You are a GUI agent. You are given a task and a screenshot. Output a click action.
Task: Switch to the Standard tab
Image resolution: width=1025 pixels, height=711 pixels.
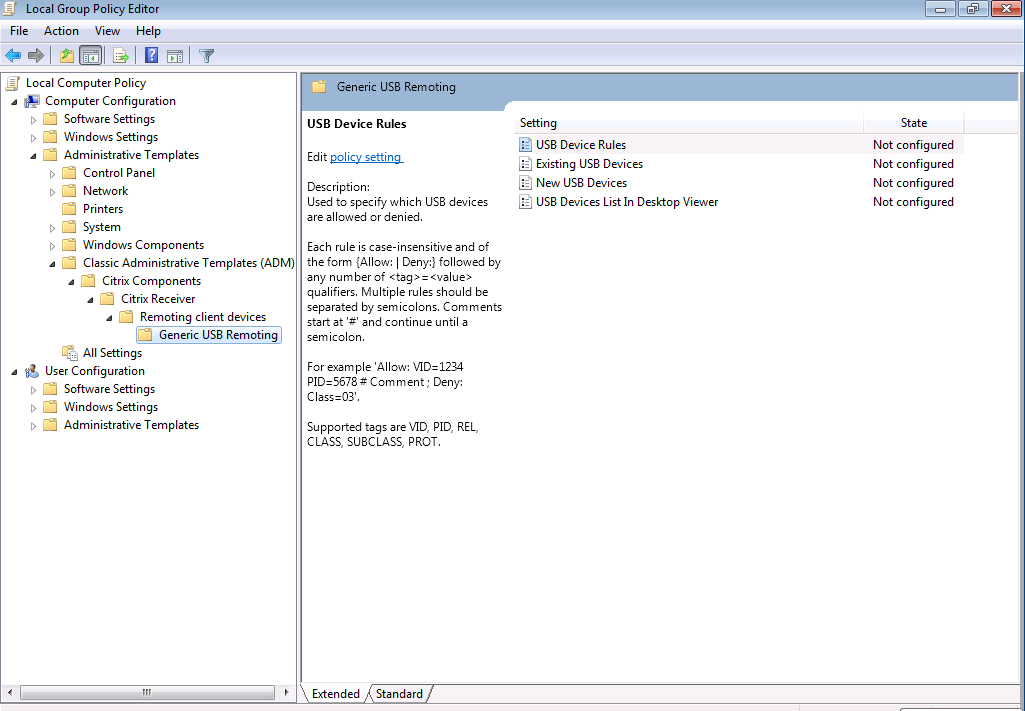(x=399, y=693)
